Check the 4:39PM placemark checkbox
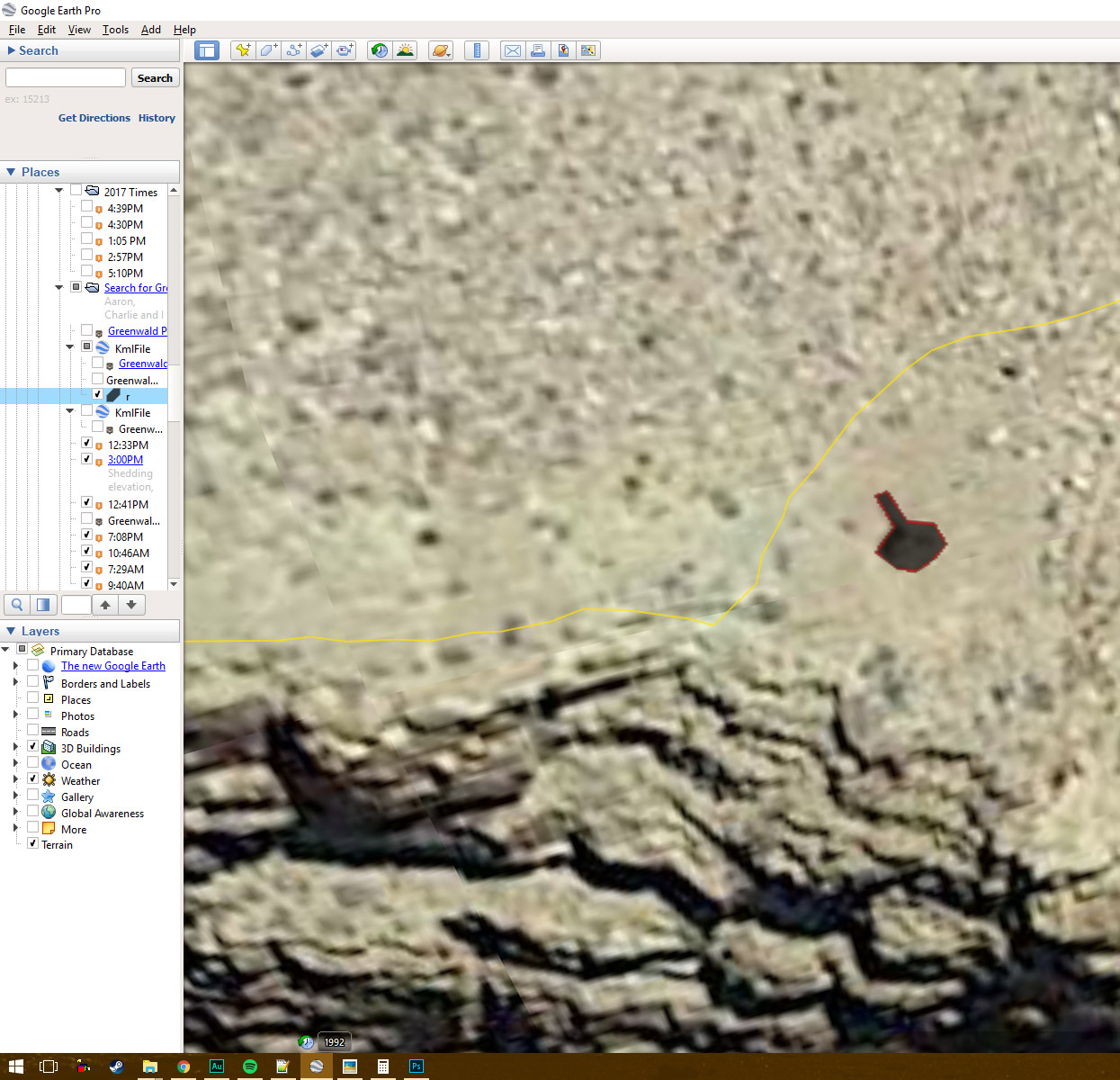The height and width of the screenshot is (1080, 1120). coord(86,207)
